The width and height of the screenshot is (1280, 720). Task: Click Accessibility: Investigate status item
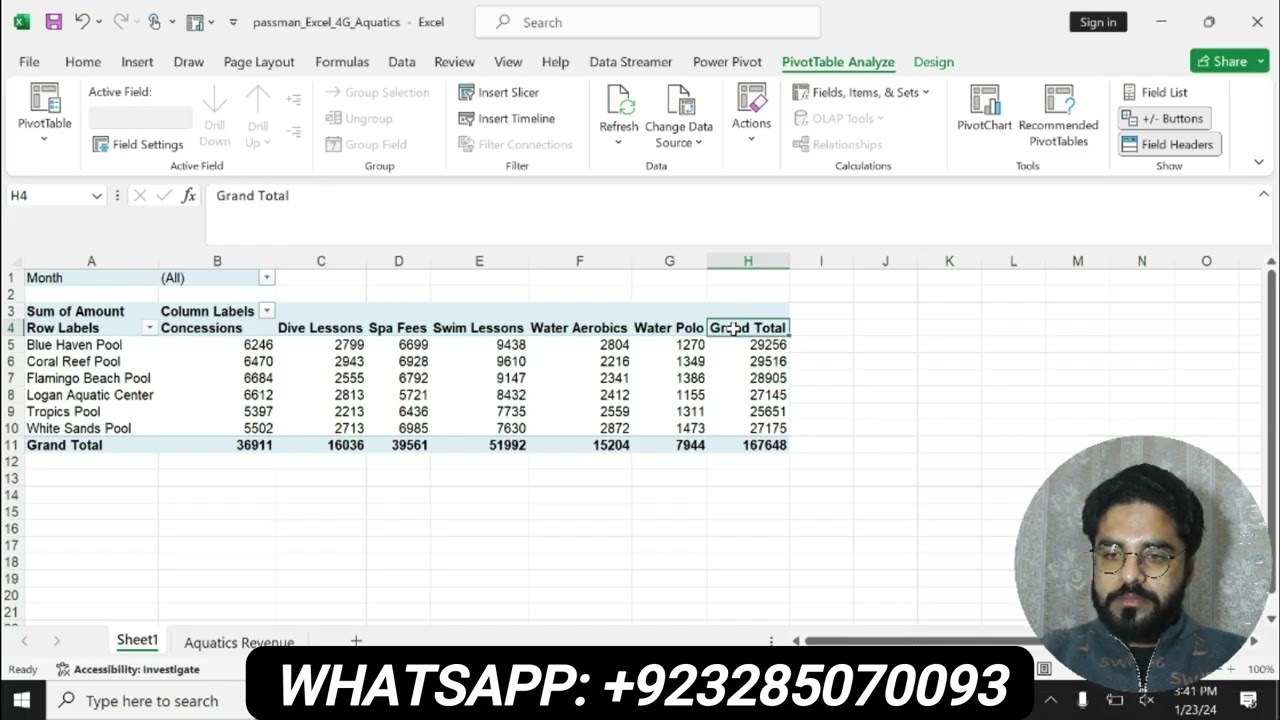pyautogui.click(x=128, y=669)
